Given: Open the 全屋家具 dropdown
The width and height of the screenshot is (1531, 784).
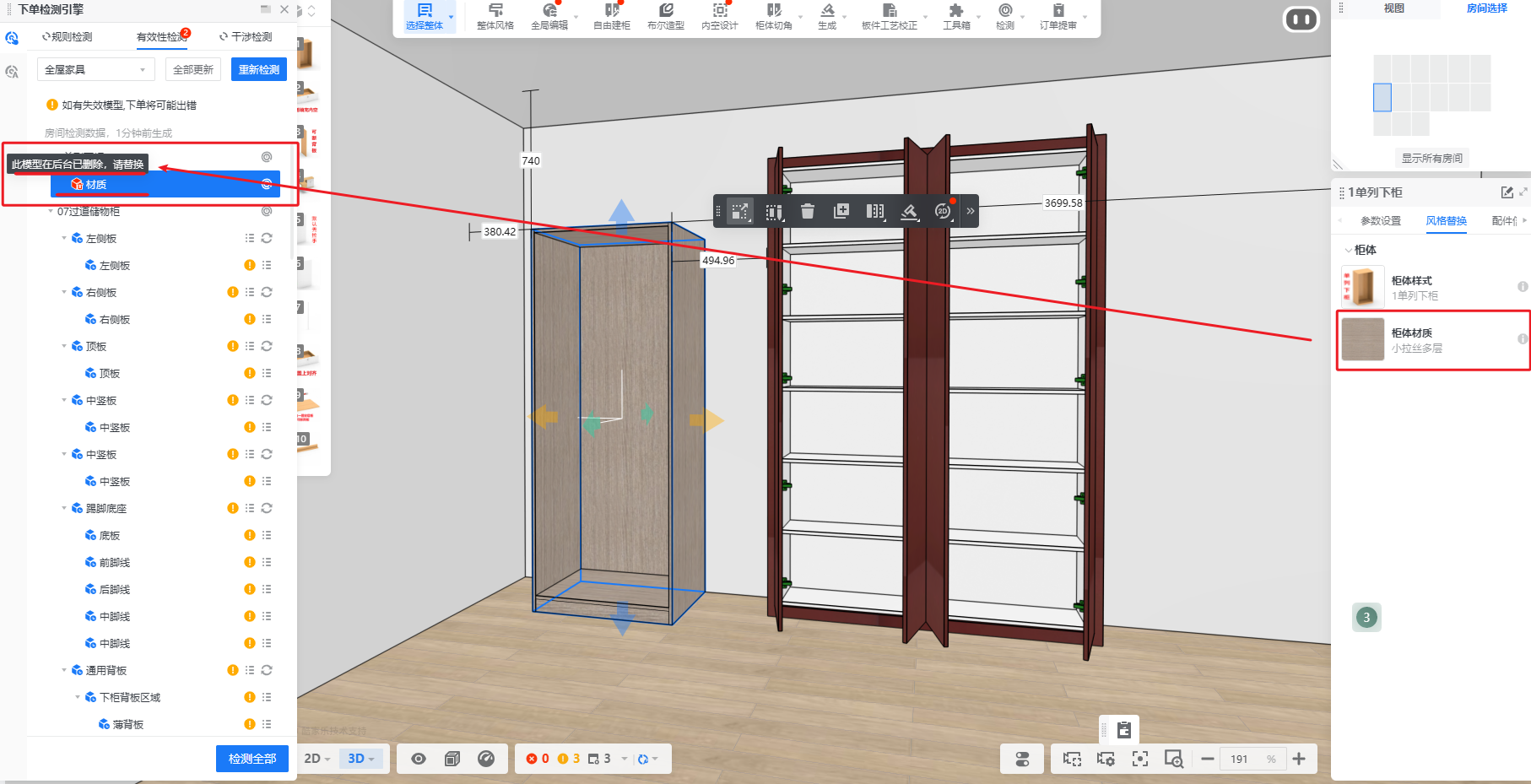Looking at the screenshot, I should 95,69.
